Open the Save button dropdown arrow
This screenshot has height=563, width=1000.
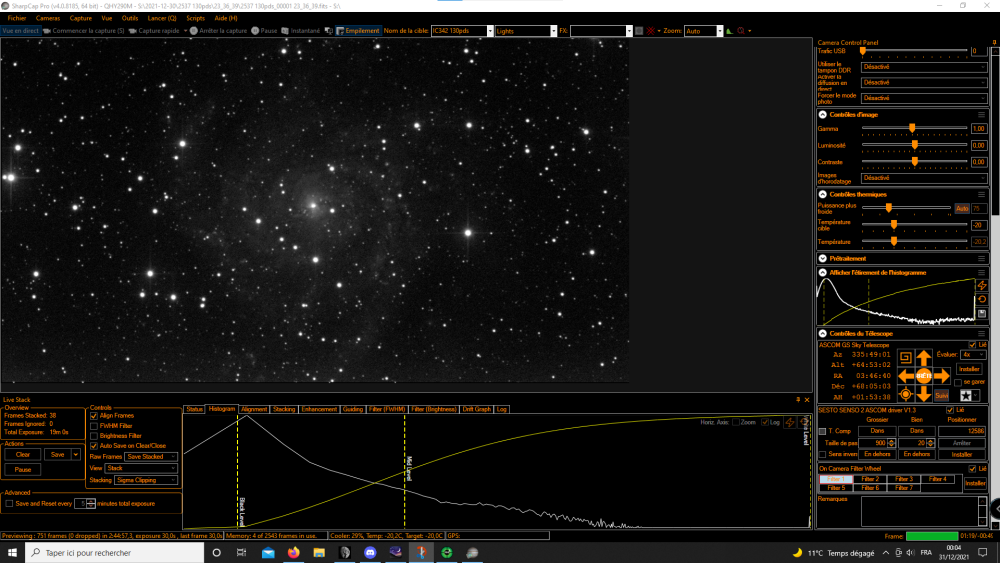(x=76, y=455)
